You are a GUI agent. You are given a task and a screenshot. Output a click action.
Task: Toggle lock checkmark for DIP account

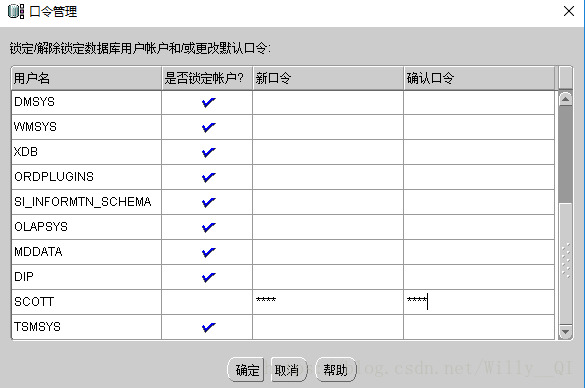pyautogui.click(x=208, y=277)
